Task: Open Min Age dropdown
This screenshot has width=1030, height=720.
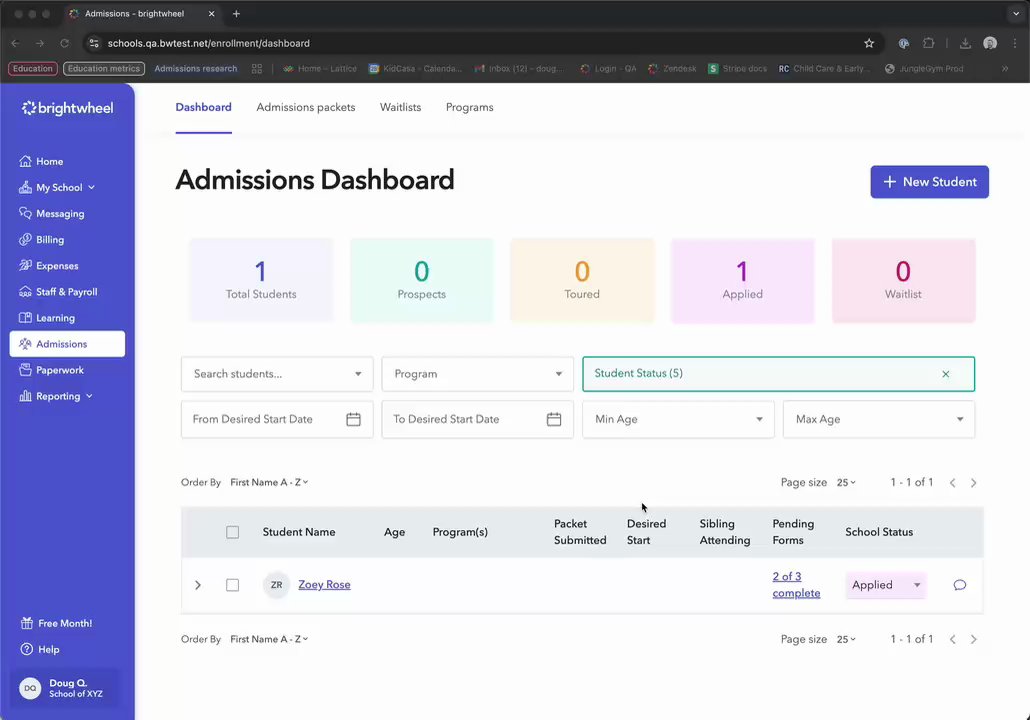Action: tap(678, 419)
